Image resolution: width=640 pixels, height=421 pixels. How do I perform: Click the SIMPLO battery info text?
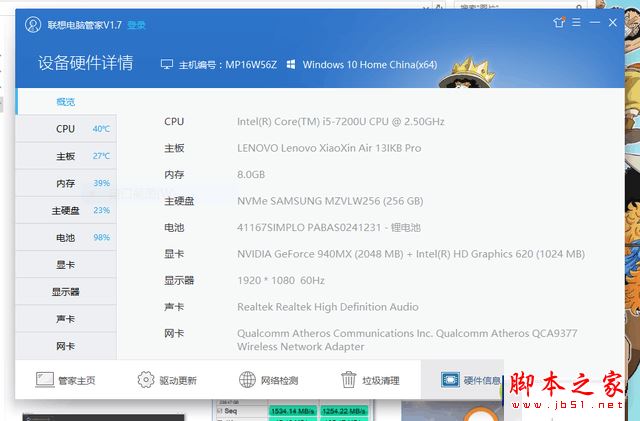coord(329,227)
